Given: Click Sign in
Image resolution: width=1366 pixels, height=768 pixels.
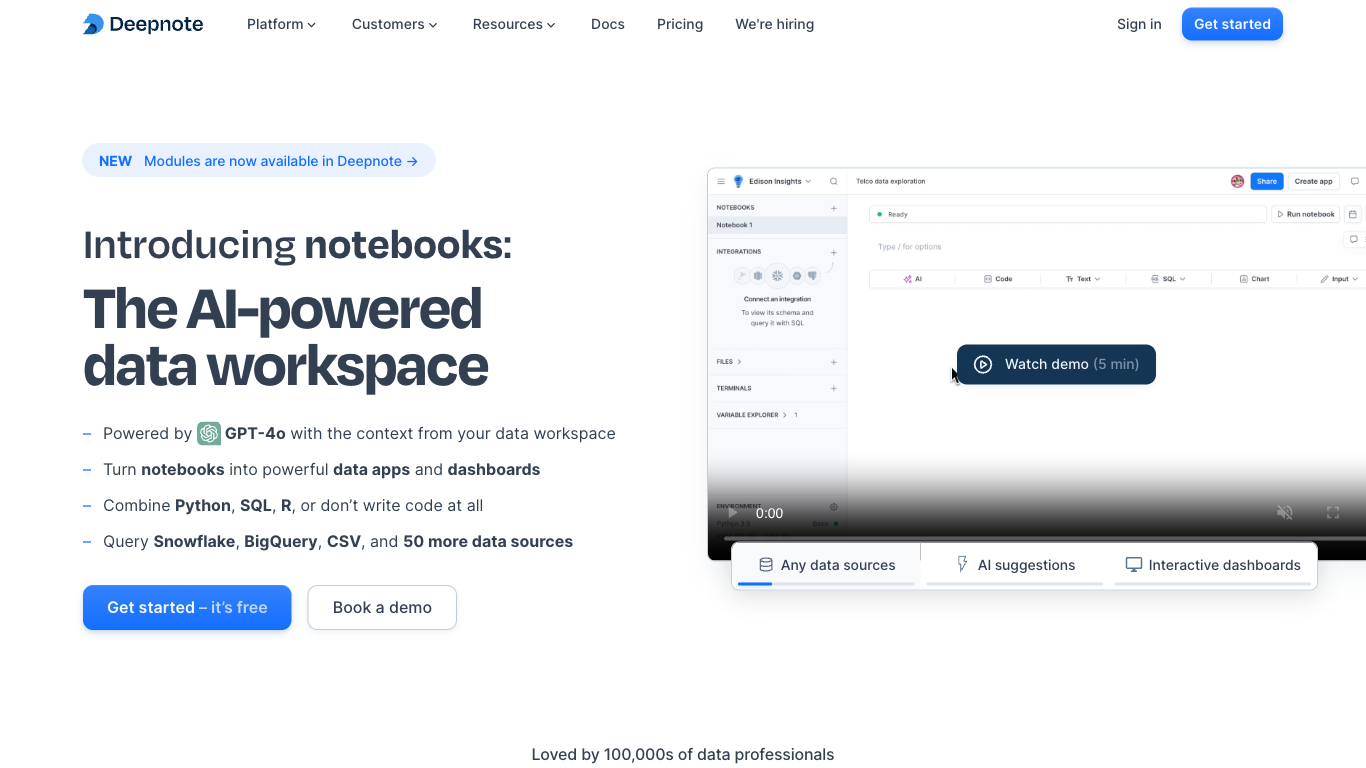Looking at the screenshot, I should point(1139,24).
